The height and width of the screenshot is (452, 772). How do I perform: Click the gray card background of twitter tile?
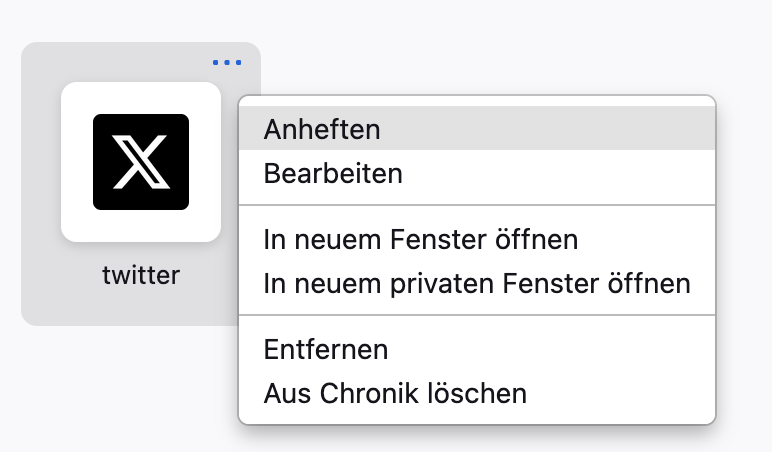coord(42,300)
